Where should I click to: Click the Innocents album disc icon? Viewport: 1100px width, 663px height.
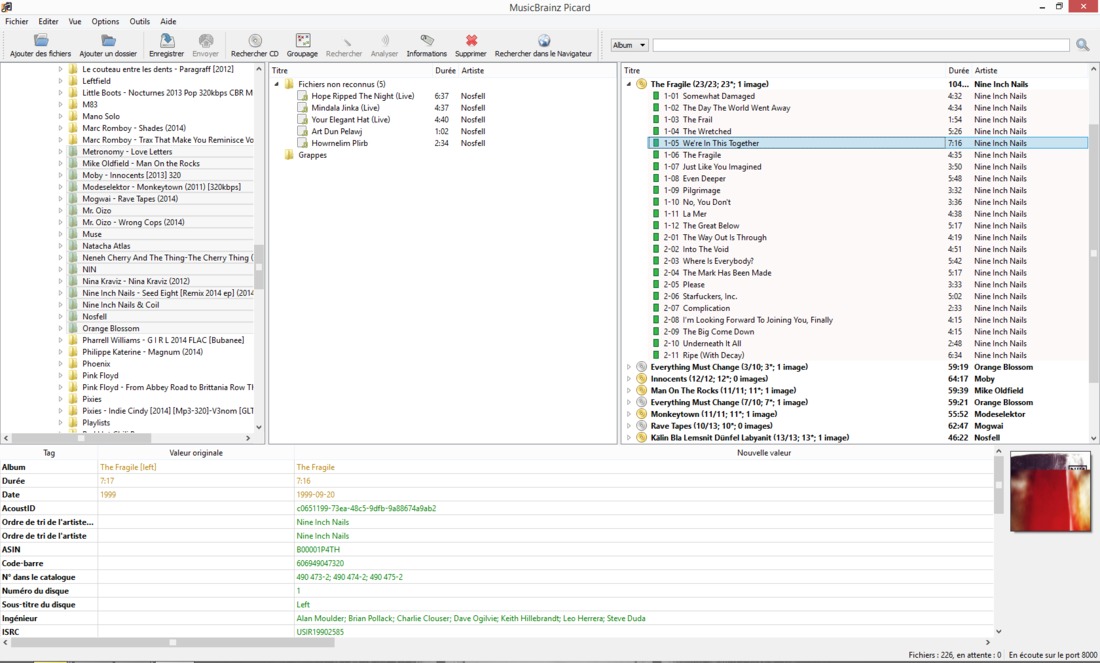[641, 379]
